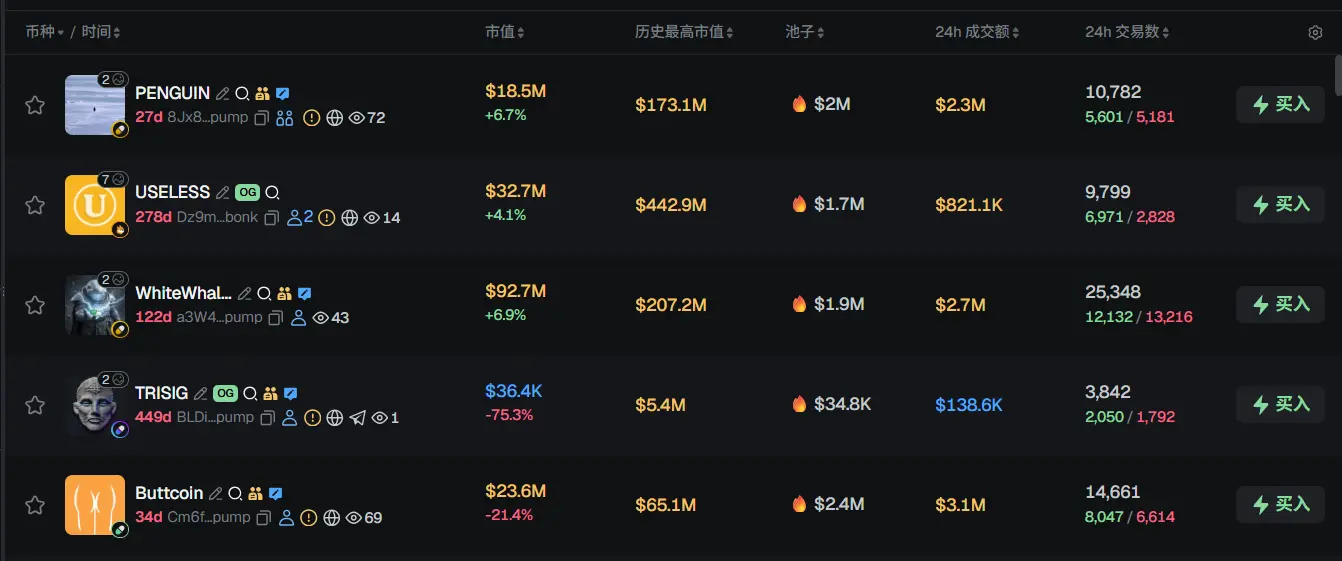Copy the PENGUIN contract address

point(262,118)
